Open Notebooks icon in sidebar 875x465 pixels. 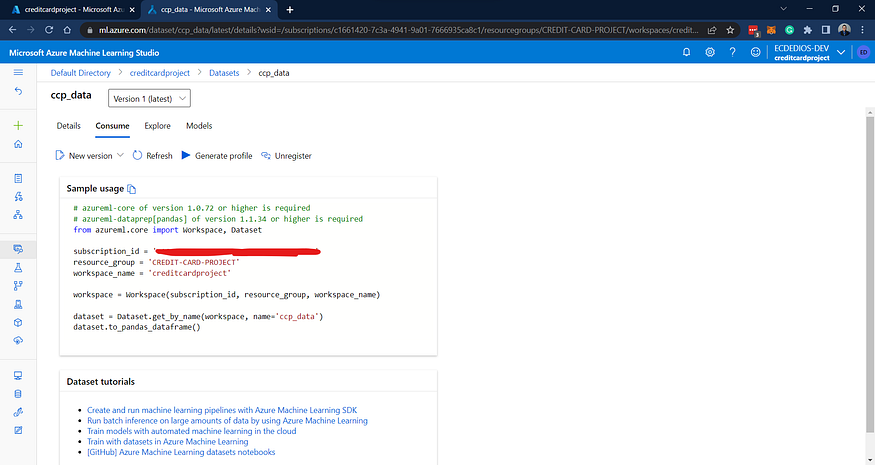[18, 179]
